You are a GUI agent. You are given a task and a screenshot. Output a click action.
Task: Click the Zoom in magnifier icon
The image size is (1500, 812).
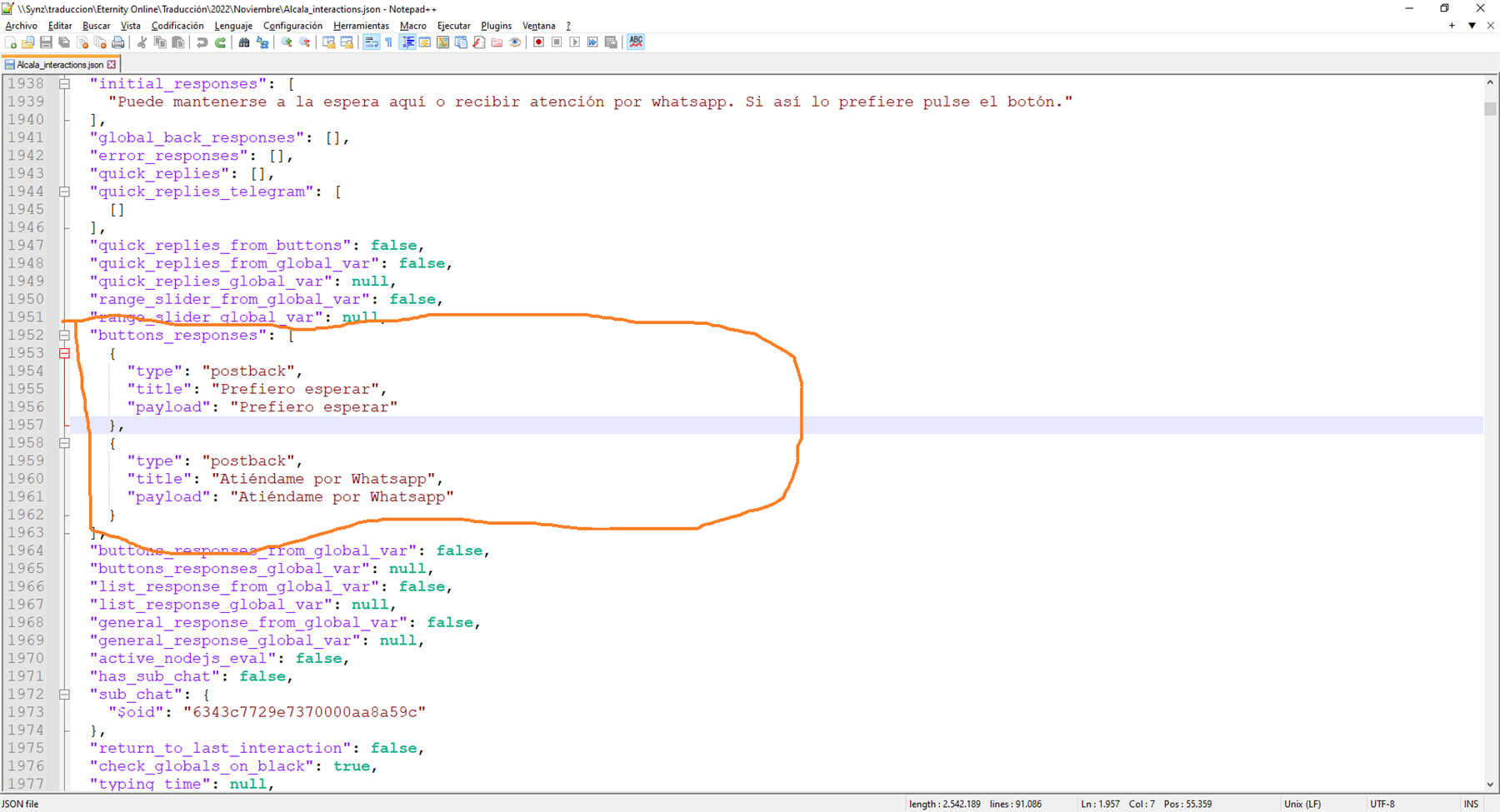287,42
